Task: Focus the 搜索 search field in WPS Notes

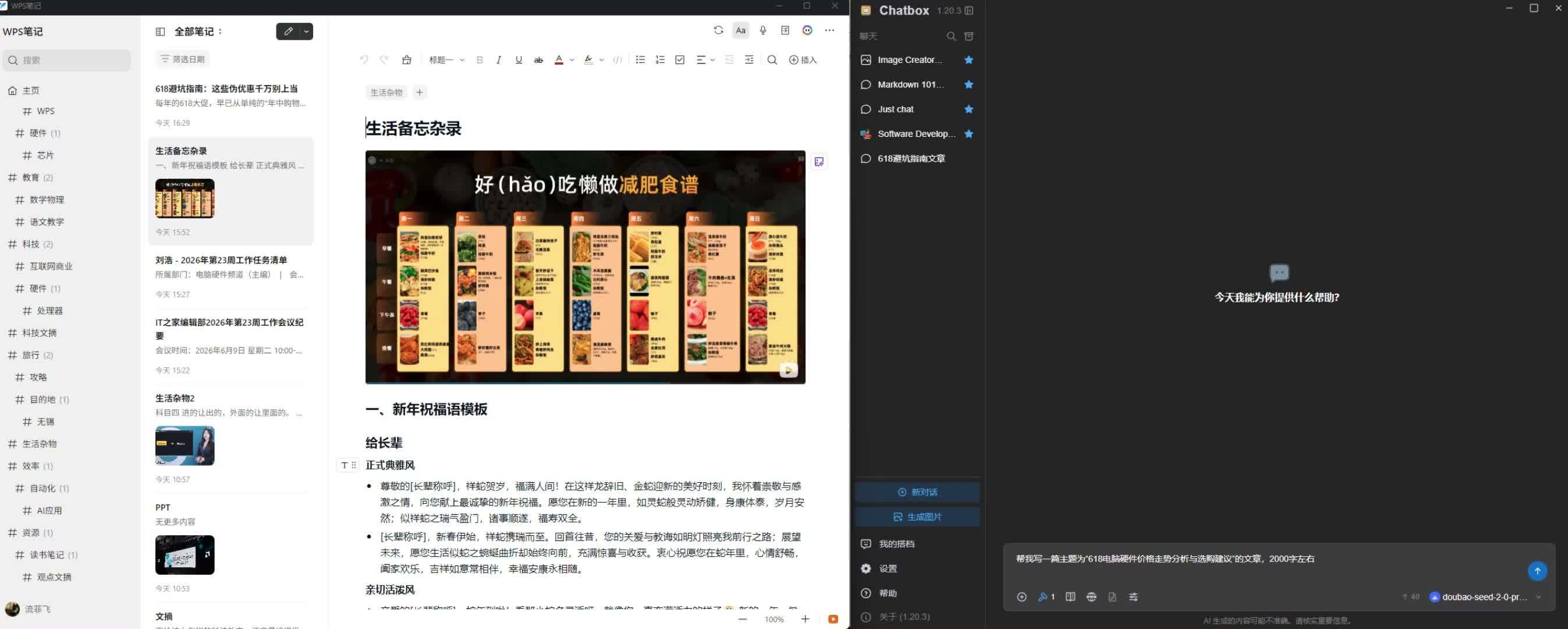Action: click(66, 61)
